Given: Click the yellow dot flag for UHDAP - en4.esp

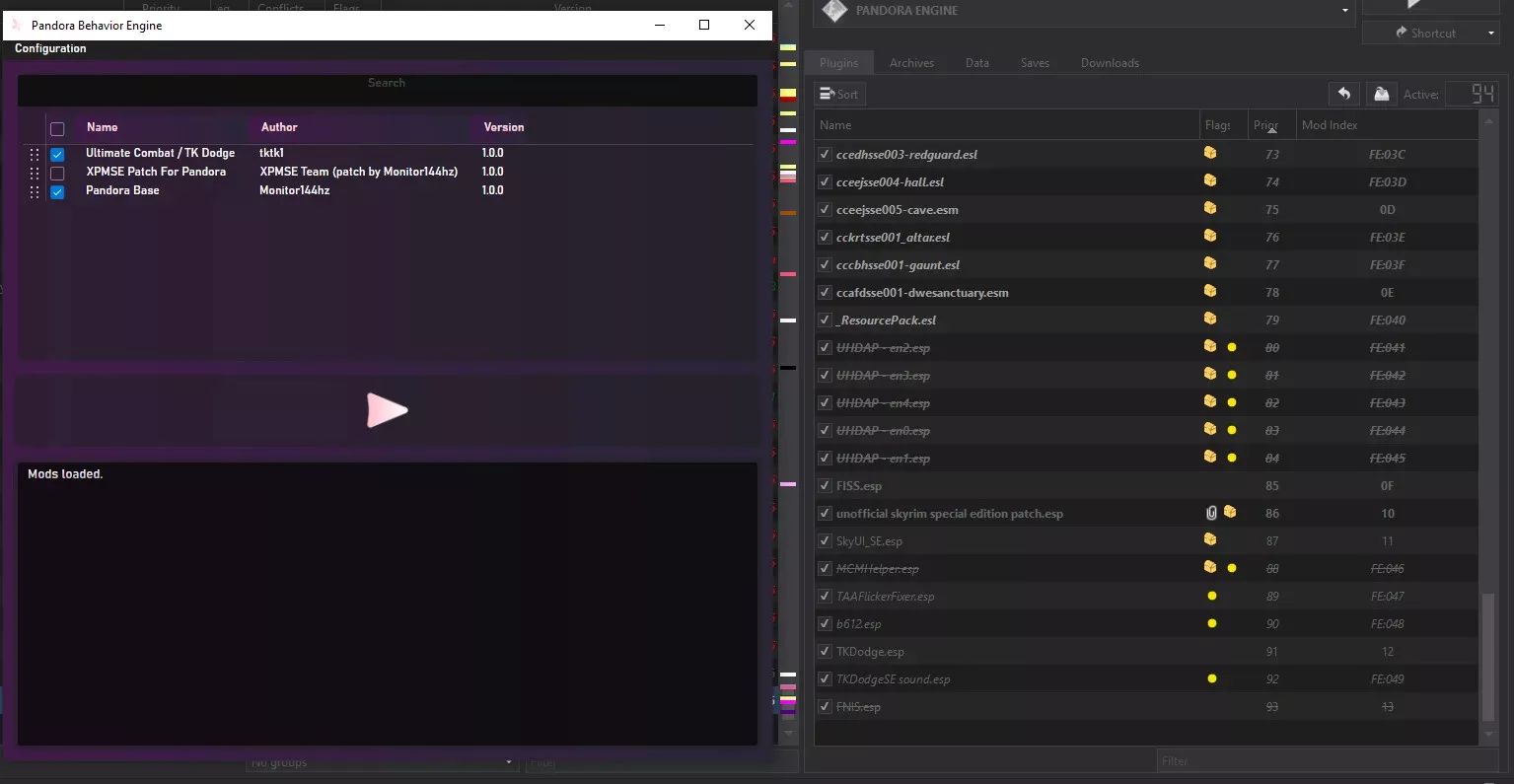Looking at the screenshot, I should pyautogui.click(x=1232, y=402).
